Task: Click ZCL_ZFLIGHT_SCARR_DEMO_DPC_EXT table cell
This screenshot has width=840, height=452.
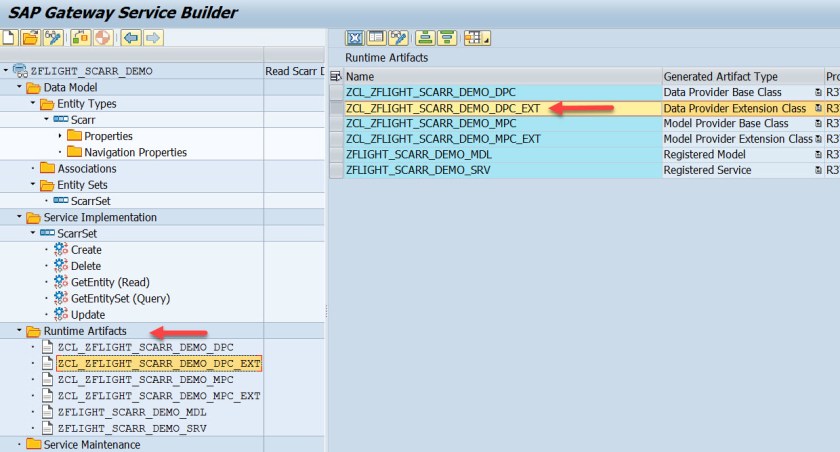Action: (x=502, y=108)
